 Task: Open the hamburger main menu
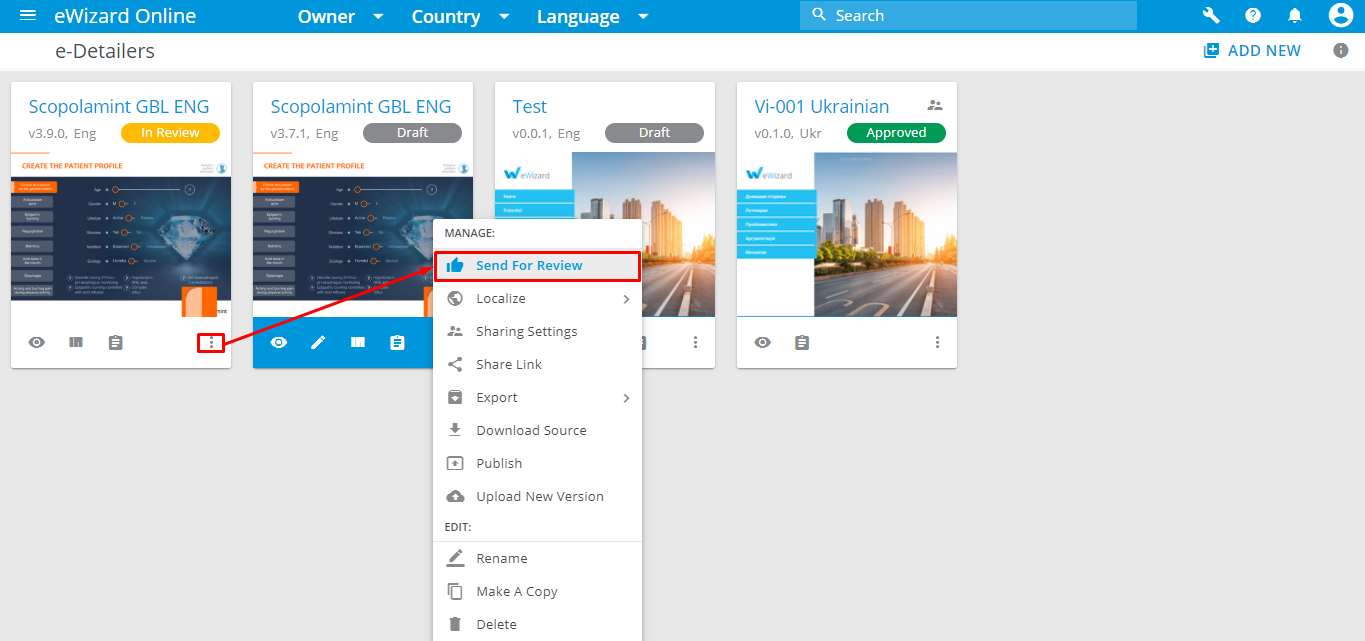pyautogui.click(x=28, y=16)
